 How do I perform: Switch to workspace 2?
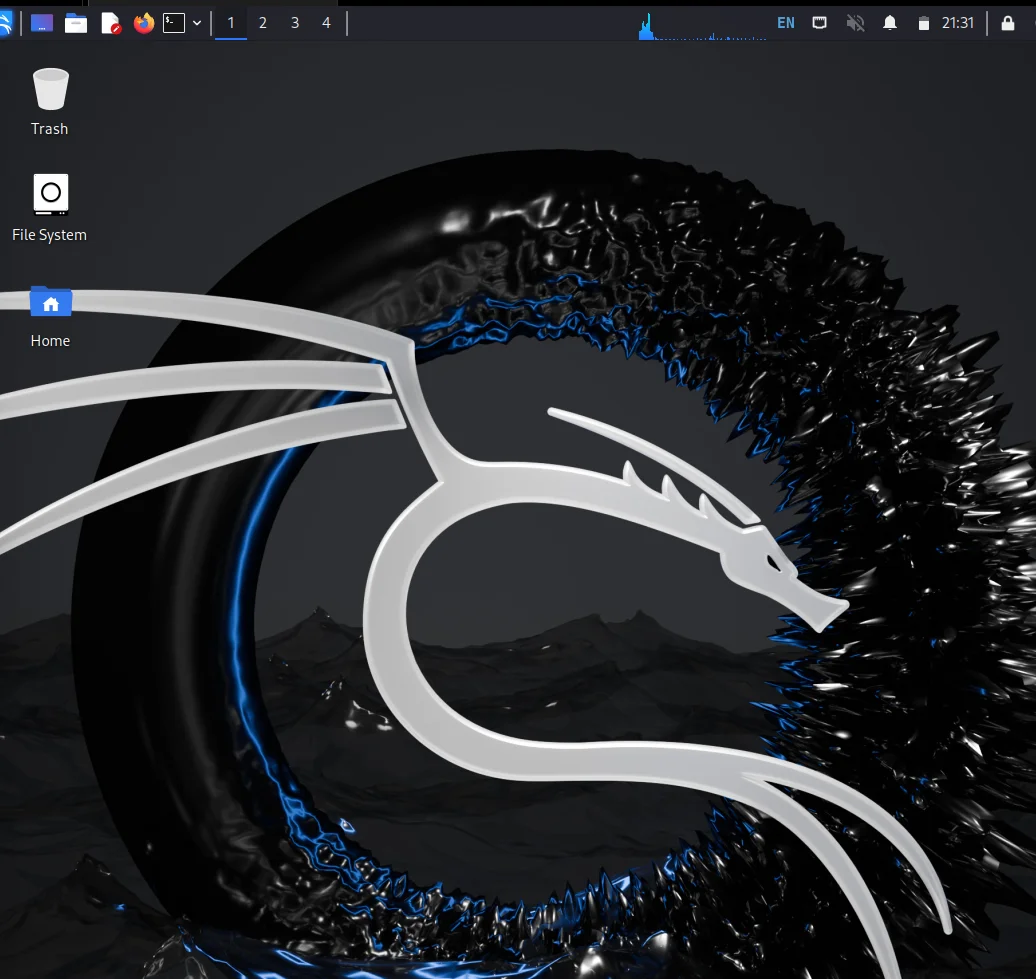tap(263, 23)
